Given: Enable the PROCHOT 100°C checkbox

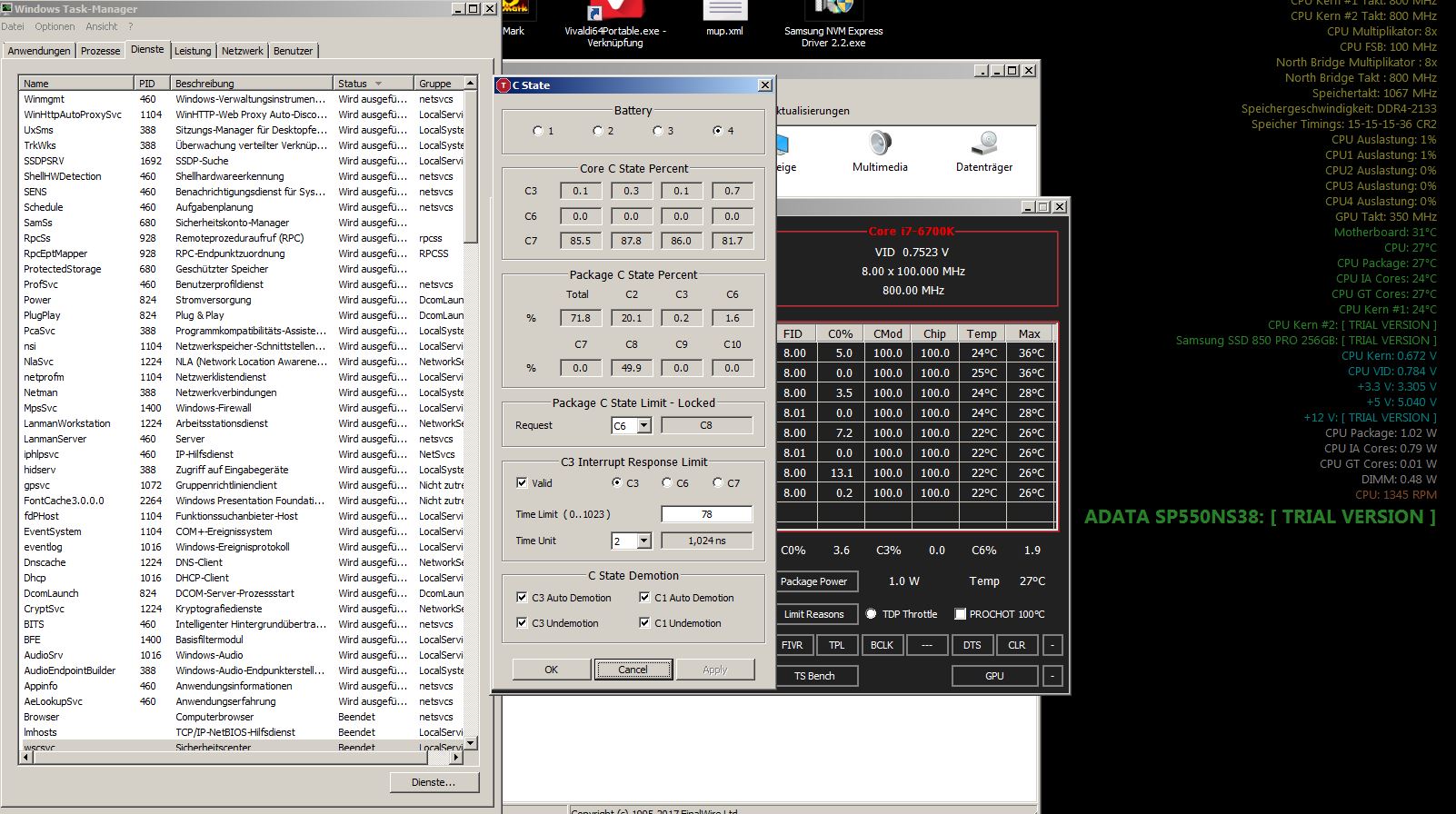Looking at the screenshot, I should [x=960, y=614].
